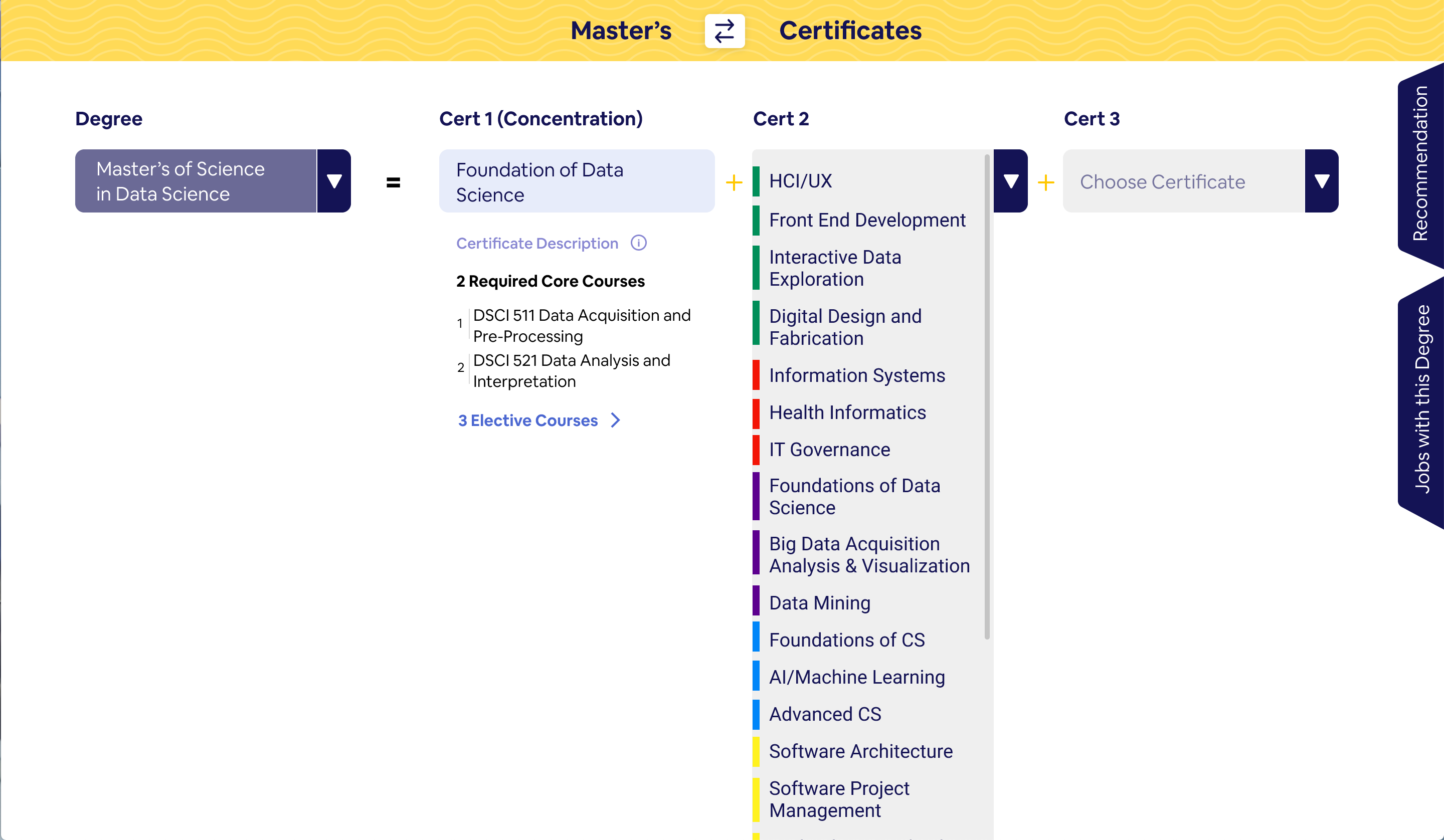This screenshot has width=1444, height=840.
Task: Expand the 3 Elective Courses link
Action: pyautogui.click(x=528, y=421)
